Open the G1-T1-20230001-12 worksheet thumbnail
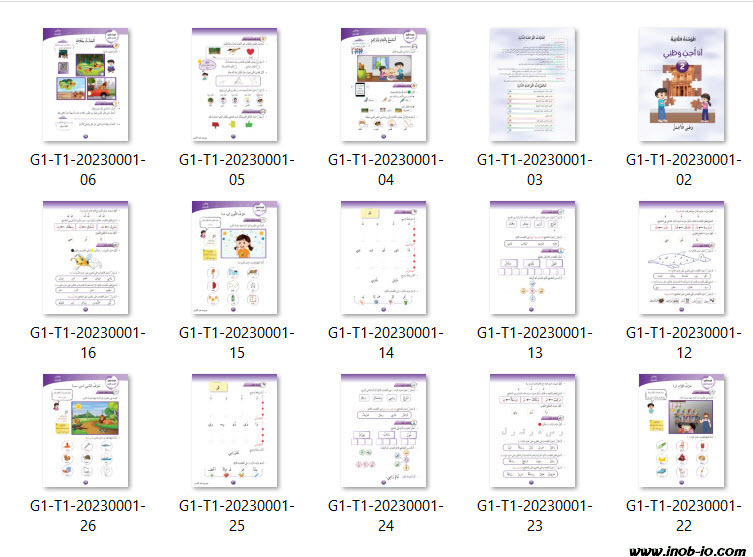 [x=684, y=258]
